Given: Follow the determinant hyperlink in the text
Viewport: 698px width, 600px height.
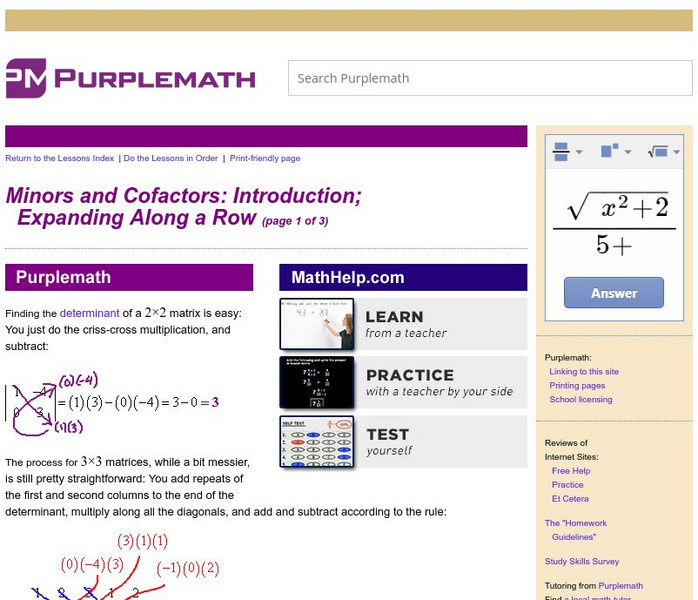Looking at the screenshot, I should tap(89, 313).
